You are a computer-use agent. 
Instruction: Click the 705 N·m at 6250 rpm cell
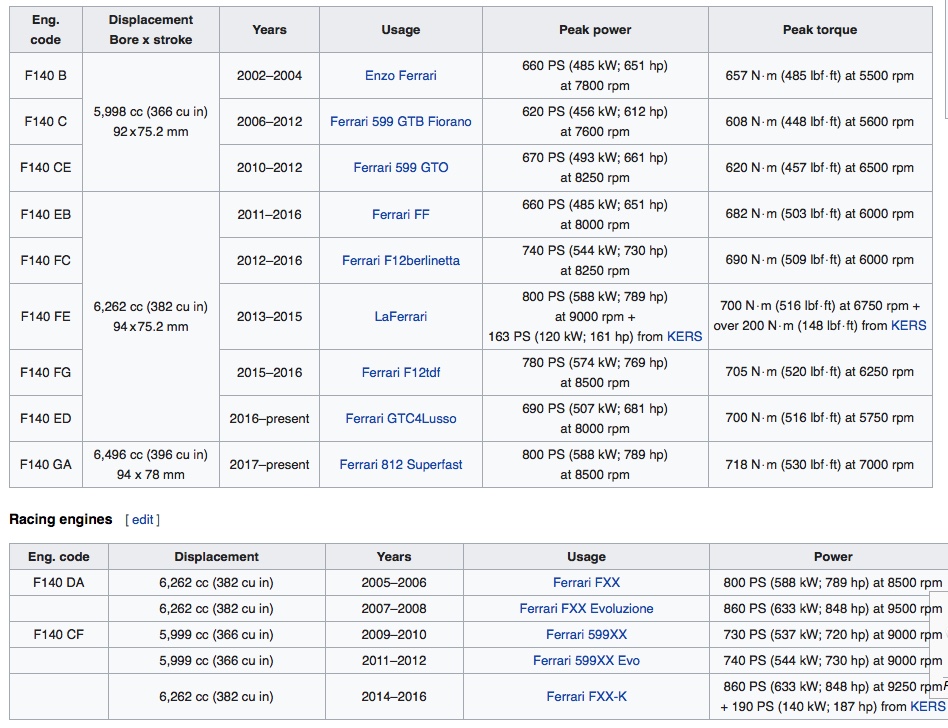pyautogui.click(x=820, y=372)
